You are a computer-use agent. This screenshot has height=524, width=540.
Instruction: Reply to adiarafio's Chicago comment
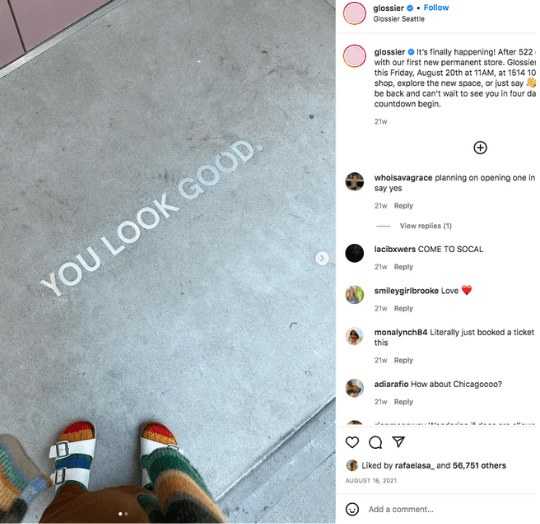[403, 402]
